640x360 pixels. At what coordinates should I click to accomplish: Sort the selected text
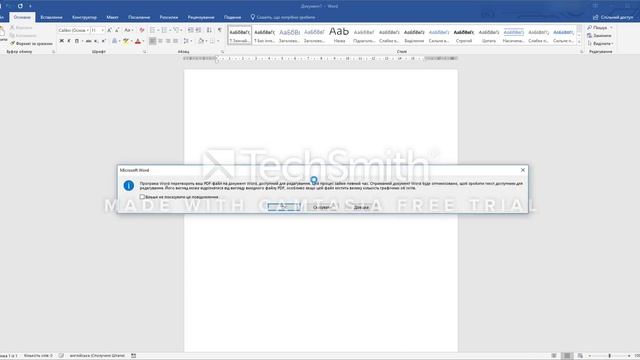tap(209, 30)
